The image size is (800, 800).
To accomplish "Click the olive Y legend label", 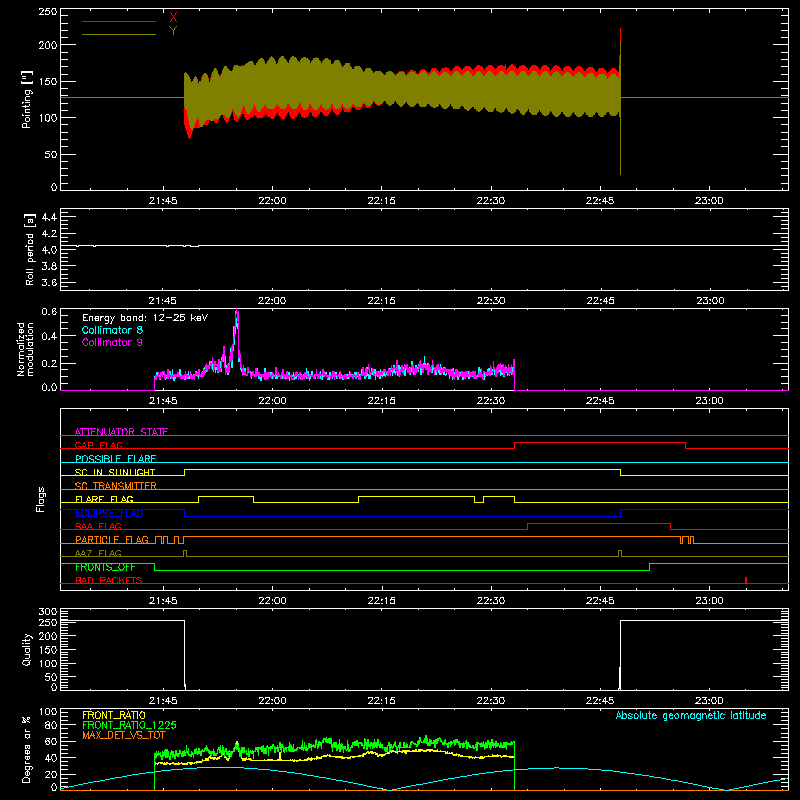I will (x=173, y=31).
